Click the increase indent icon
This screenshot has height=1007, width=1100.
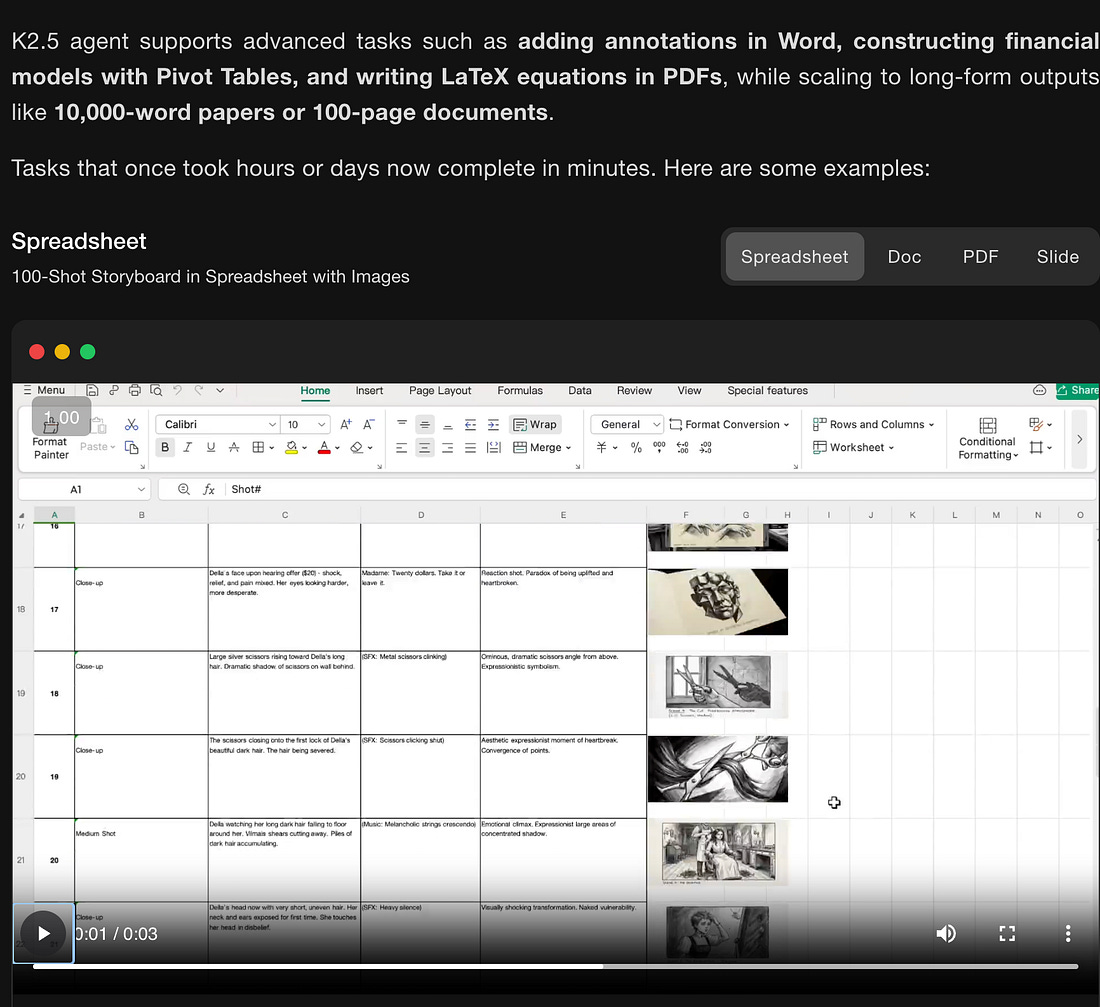point(493,425)
